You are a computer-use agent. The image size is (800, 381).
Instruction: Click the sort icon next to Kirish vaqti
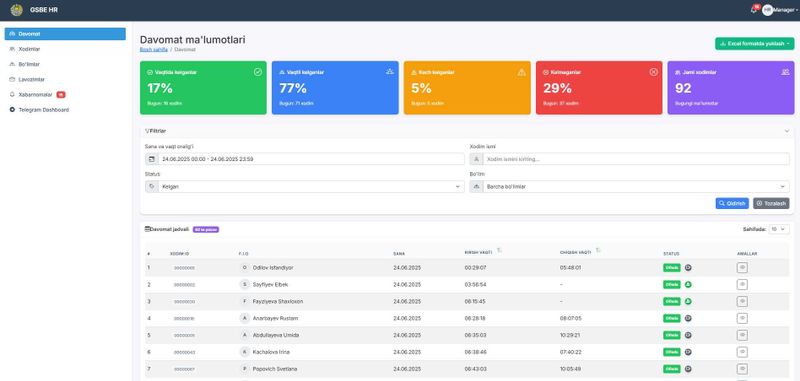click(x=499, y=250)
